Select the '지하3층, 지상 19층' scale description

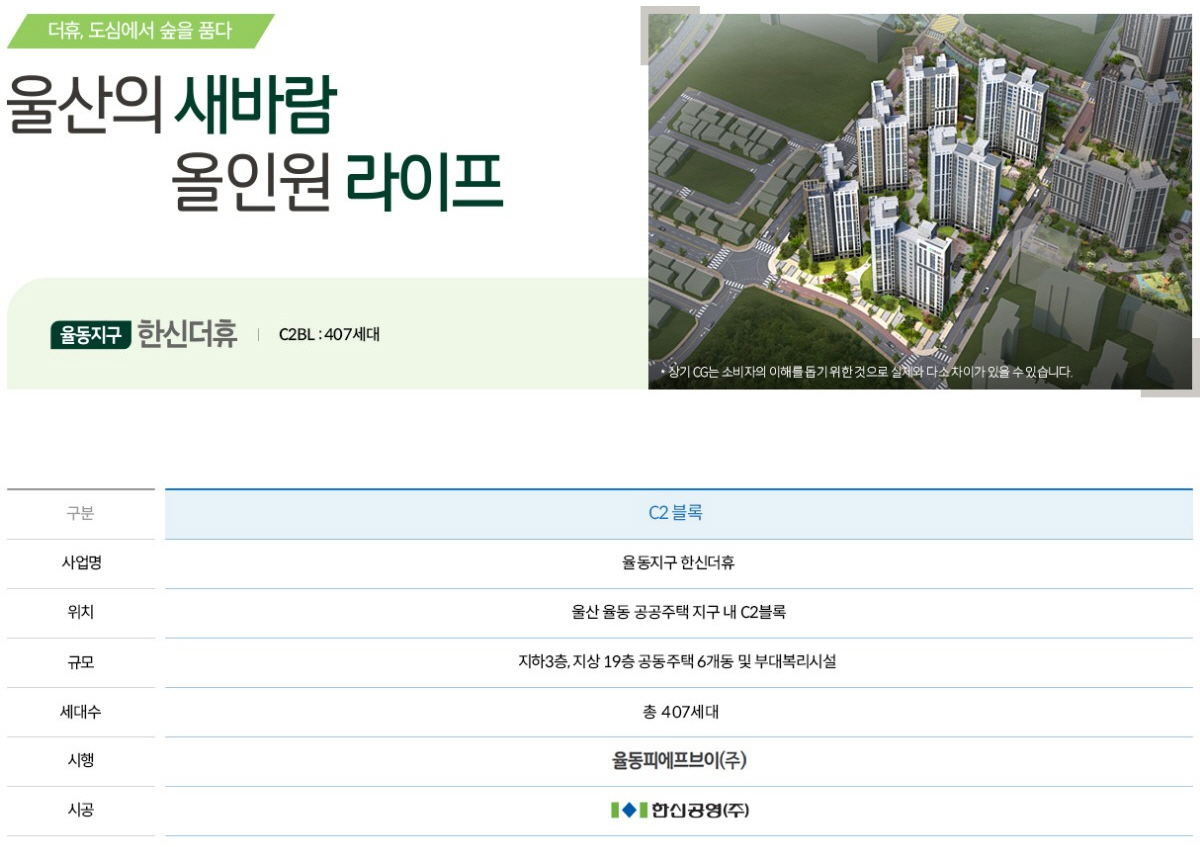coord(678,662)
